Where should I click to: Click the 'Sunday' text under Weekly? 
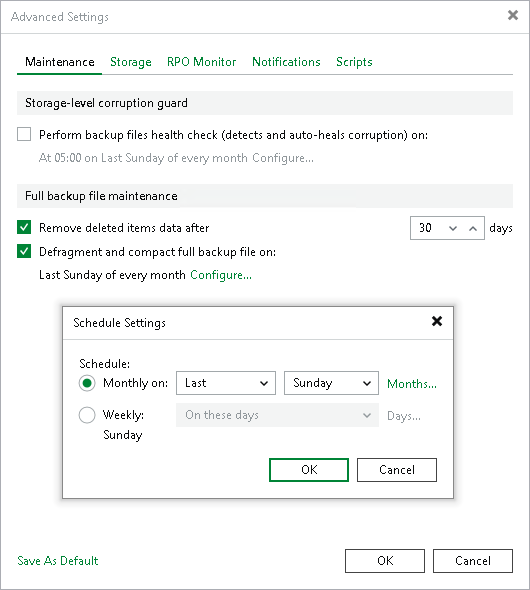tap(123, 435)
